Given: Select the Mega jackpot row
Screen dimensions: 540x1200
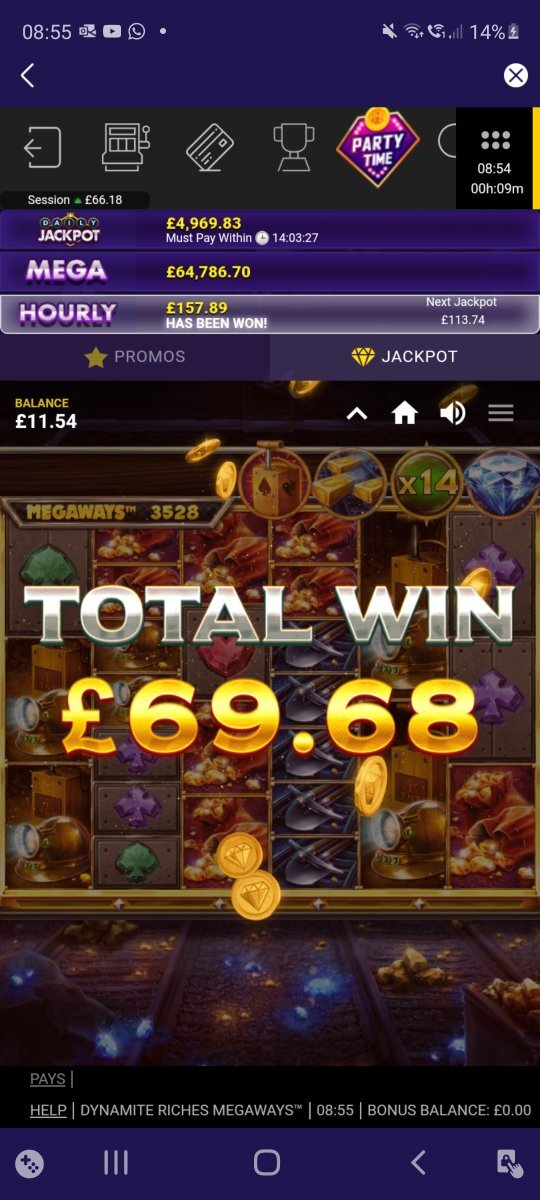Looking at the screenshot, I should click(270, 271).
